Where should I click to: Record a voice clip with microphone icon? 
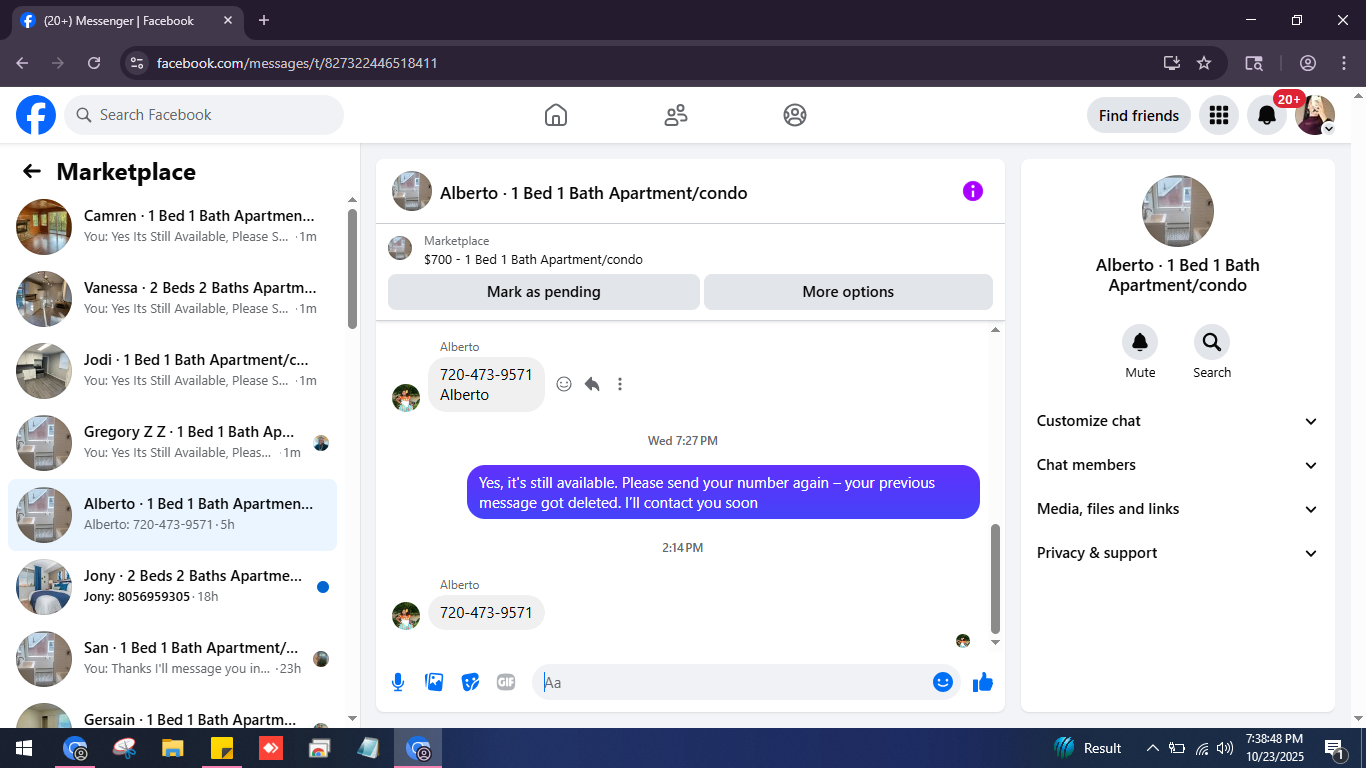coord(398,682)
